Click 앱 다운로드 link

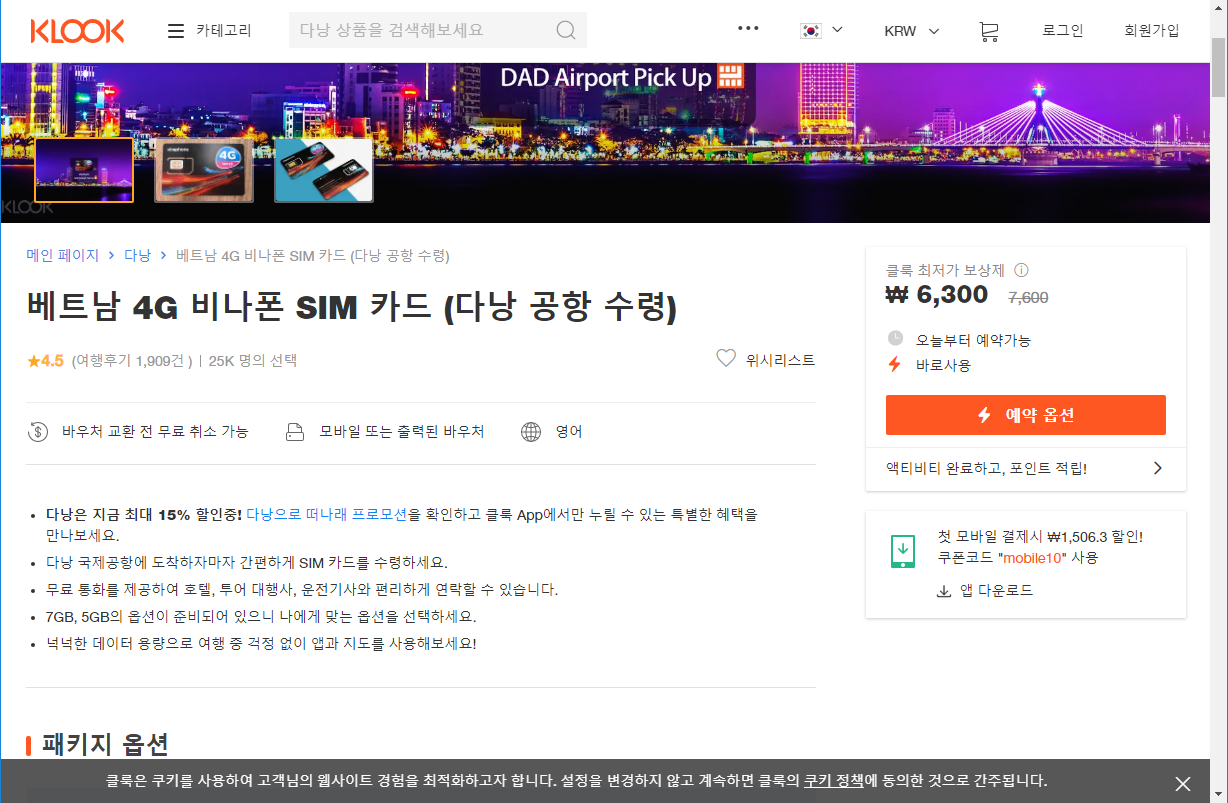coord(996,591)
